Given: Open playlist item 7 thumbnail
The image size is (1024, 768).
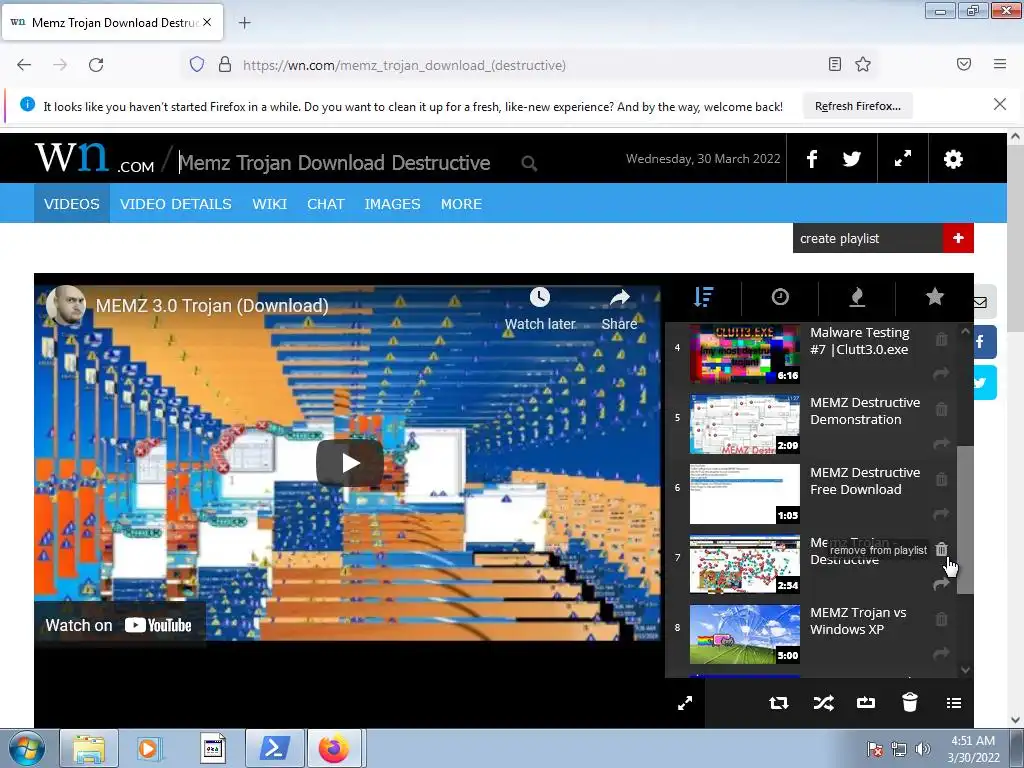Looking at the screenshot, I should pyautogui.click(x=744, y=564).
